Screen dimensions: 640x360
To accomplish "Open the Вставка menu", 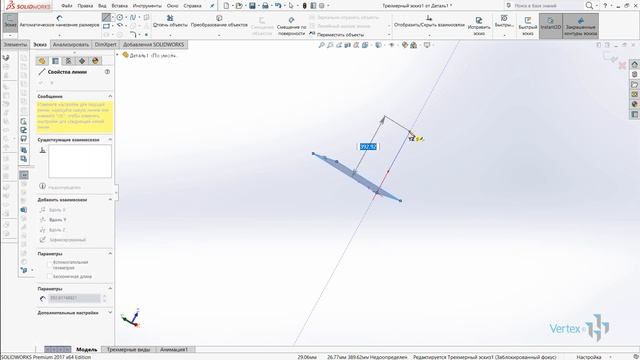I will point(120,6).
